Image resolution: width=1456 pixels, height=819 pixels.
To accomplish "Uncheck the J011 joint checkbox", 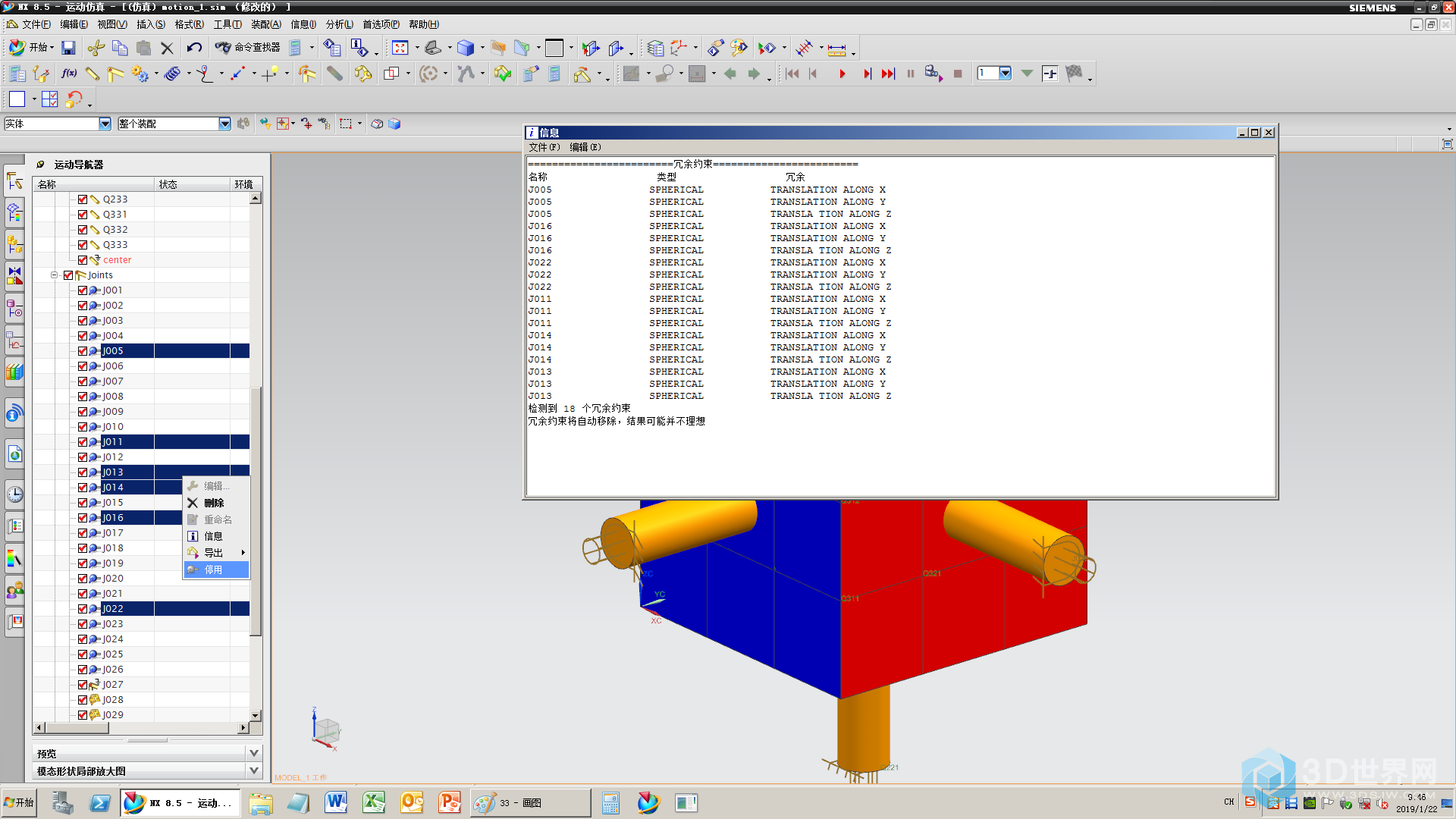I will (83, 442).
